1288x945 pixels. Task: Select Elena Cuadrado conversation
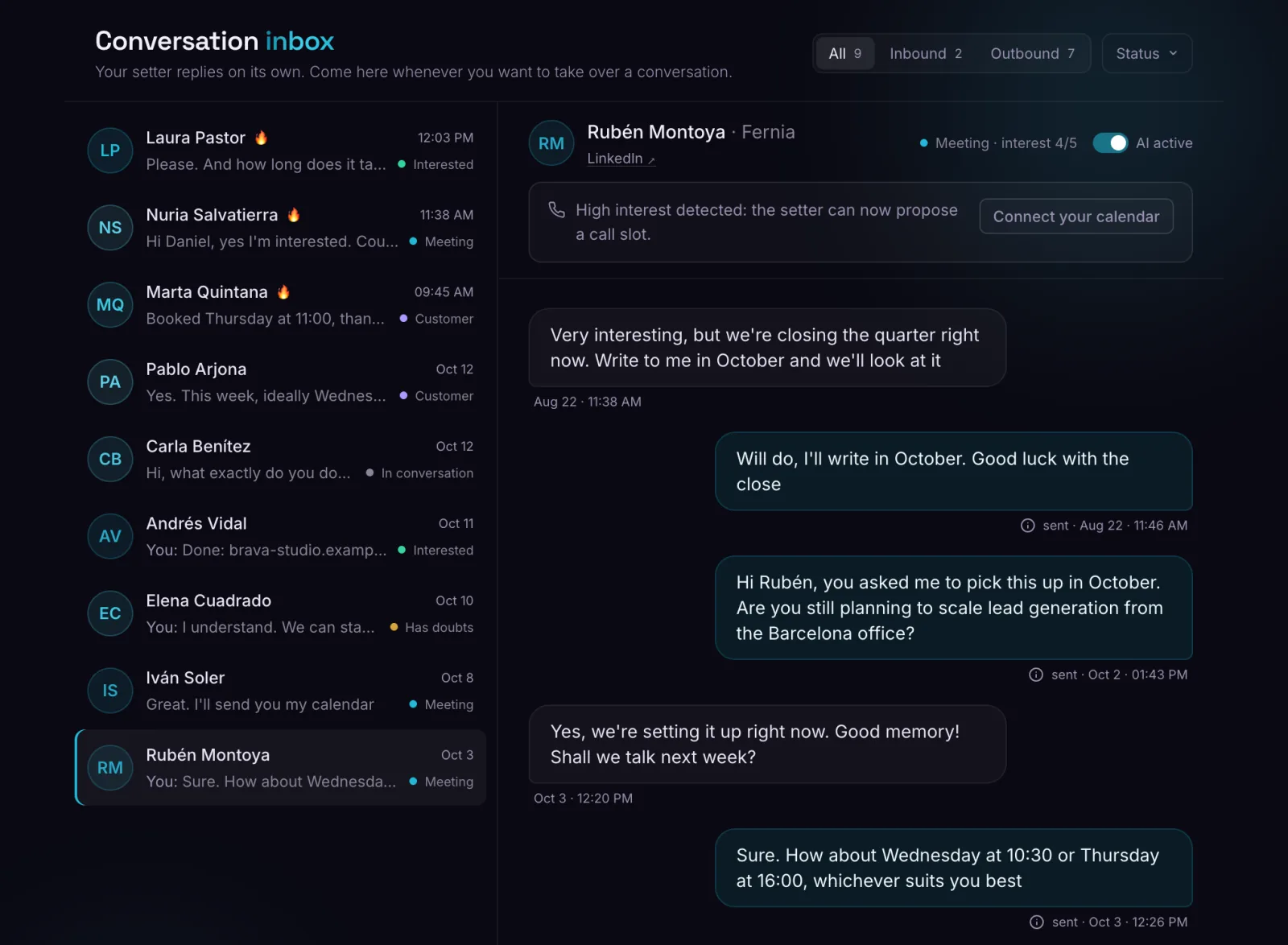point(280,613)
